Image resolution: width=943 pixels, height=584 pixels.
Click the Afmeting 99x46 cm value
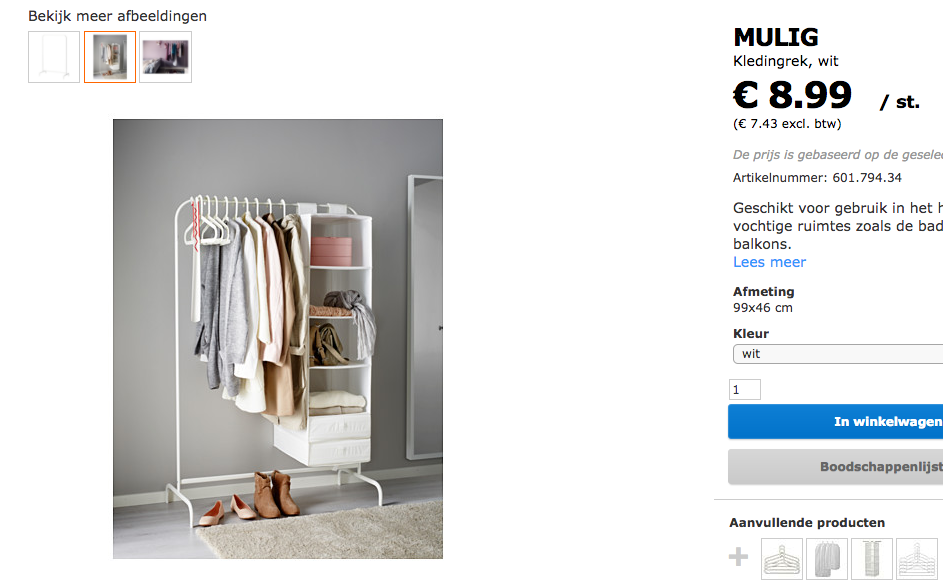(763, 308)
